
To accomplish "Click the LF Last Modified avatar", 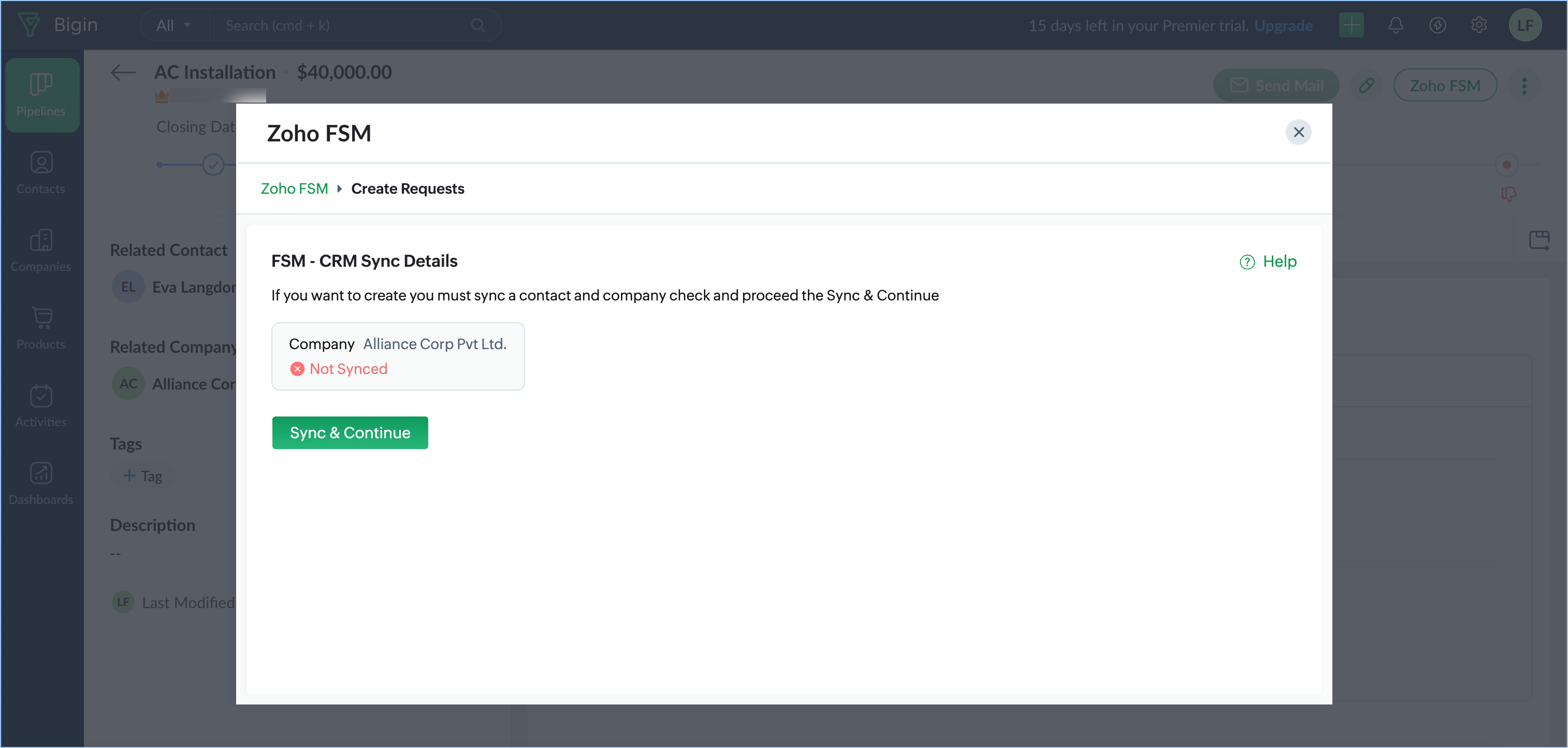I will 123,602.
